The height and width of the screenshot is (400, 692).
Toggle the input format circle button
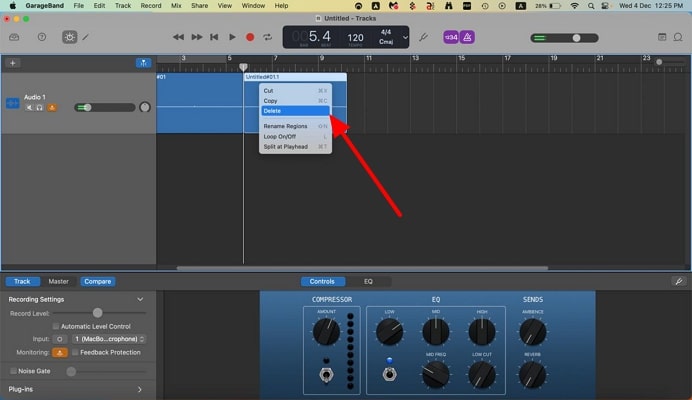(60, 339)
